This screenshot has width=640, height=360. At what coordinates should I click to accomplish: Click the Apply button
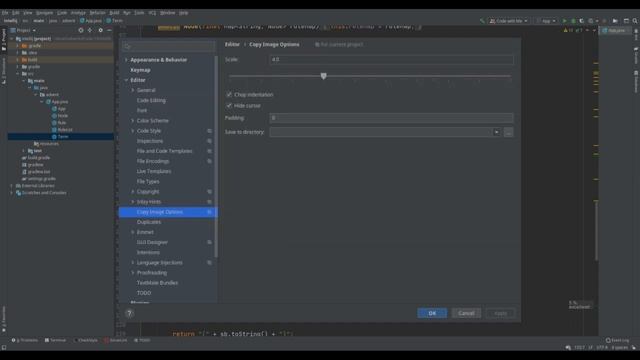[x=500, y=313]
